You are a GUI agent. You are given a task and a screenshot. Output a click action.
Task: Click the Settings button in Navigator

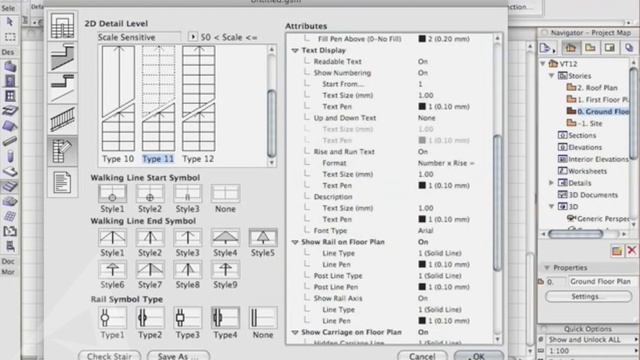click(x=588, y=297)
